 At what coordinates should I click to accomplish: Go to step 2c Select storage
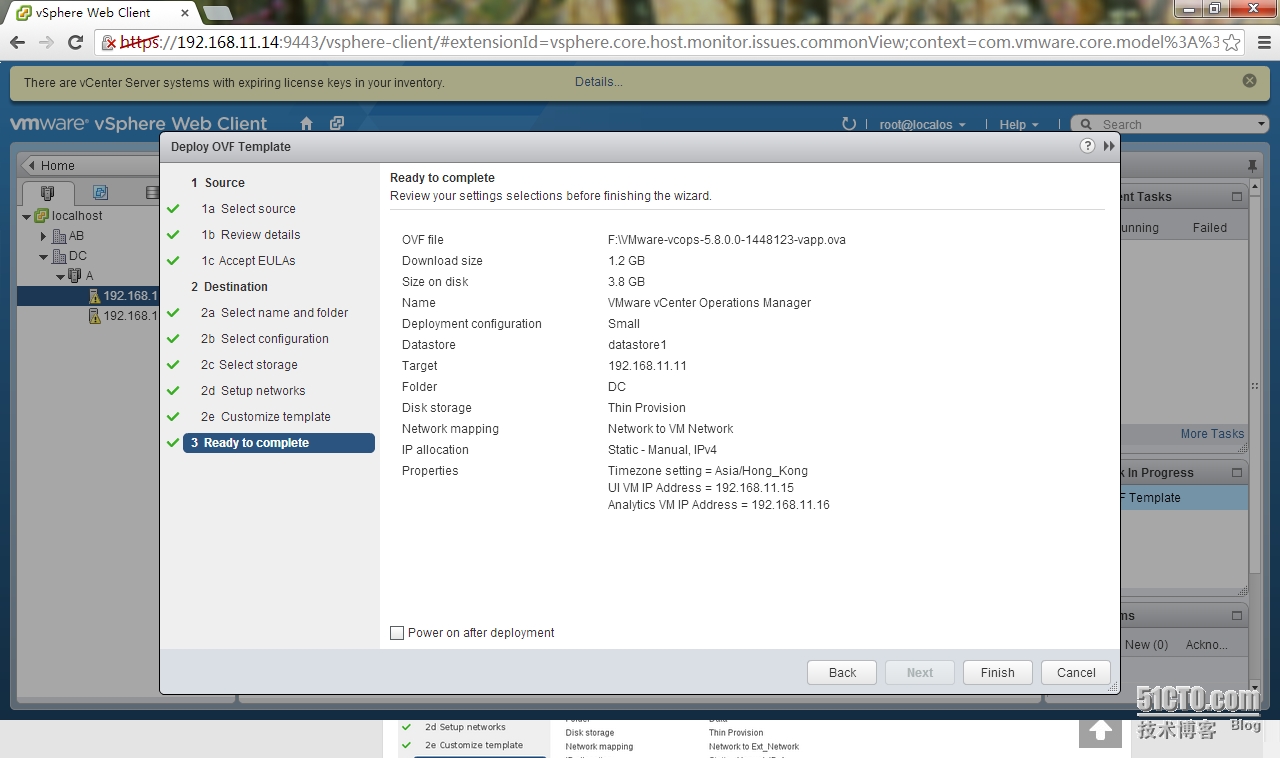tap(249, 365)
